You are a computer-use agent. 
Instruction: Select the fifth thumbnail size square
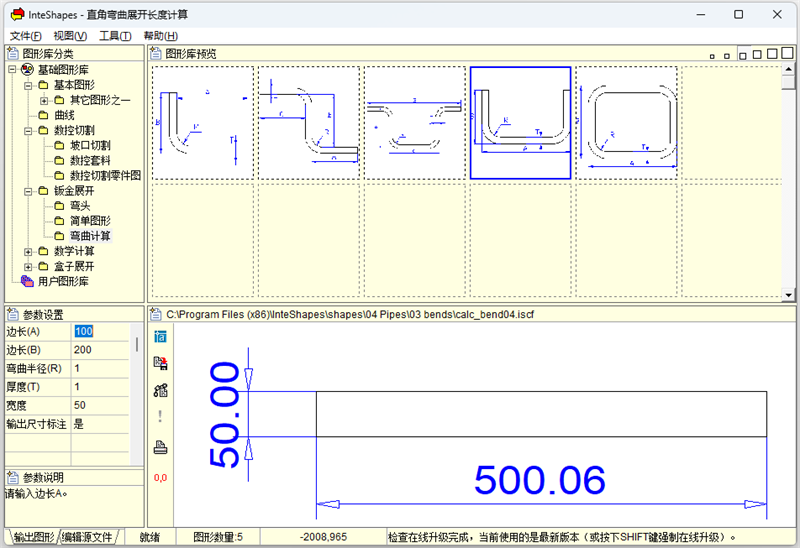tap(772, 54)
